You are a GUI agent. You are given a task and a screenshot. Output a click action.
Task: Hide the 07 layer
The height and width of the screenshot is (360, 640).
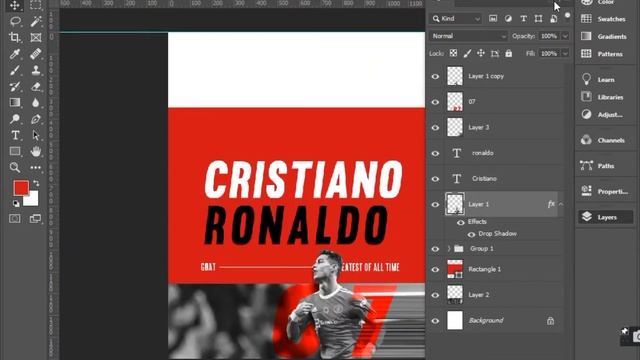pos(435,102)
